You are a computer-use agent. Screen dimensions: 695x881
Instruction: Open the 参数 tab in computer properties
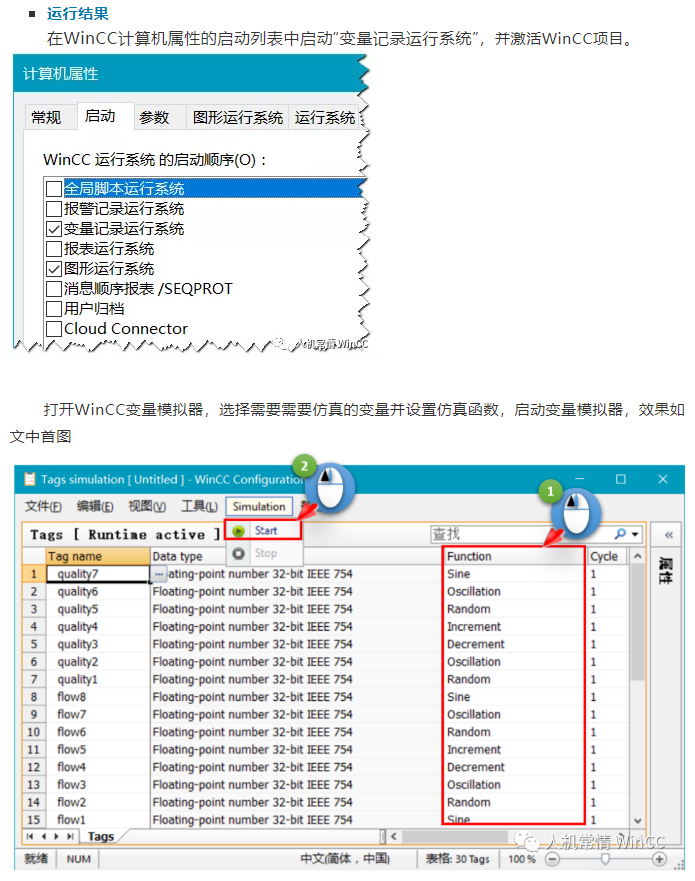154,118
